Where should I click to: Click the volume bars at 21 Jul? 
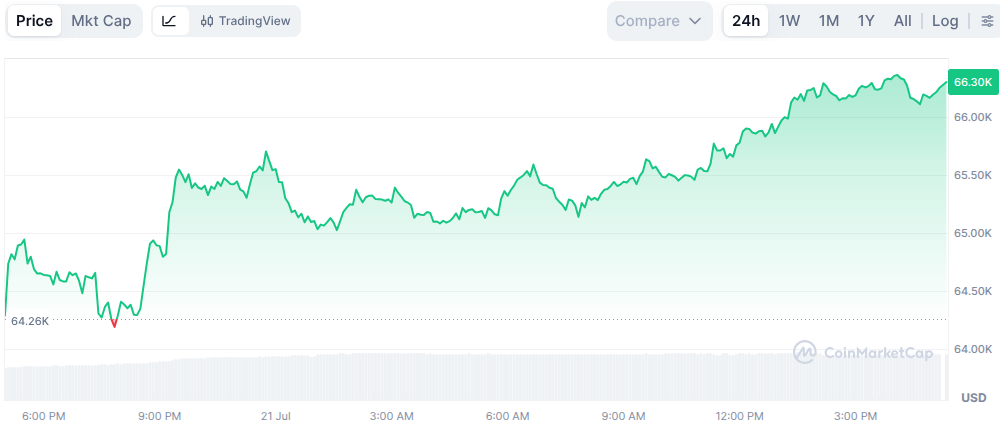click(x=276, y=378)
